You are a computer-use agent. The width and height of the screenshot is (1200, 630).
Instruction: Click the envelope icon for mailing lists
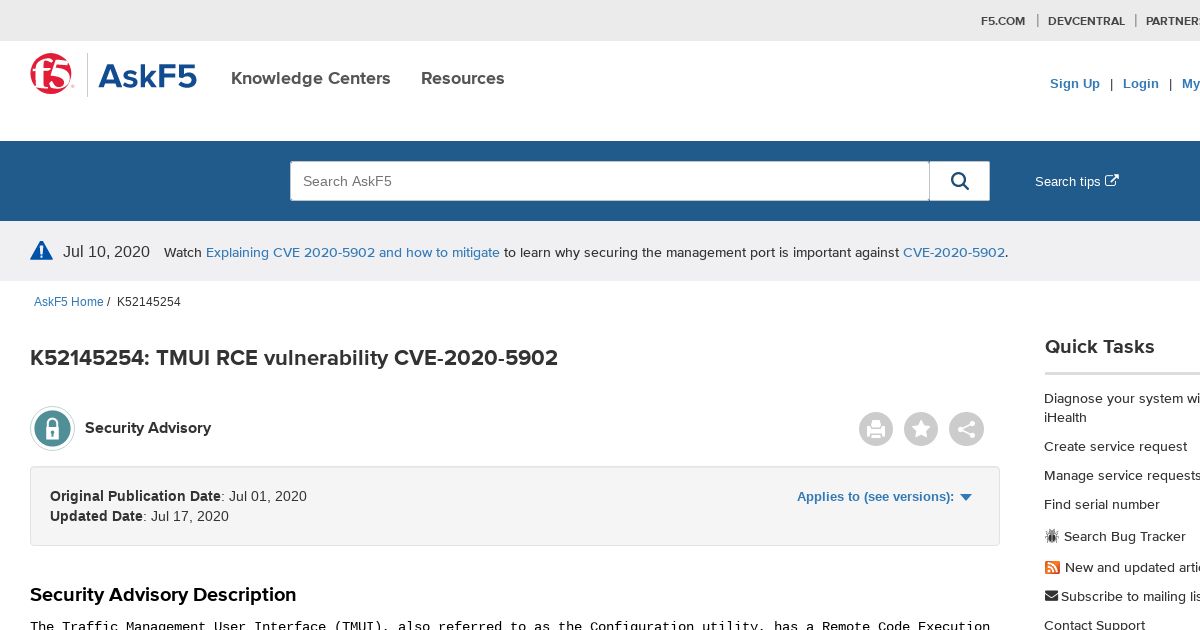[x=1051, y=596]
